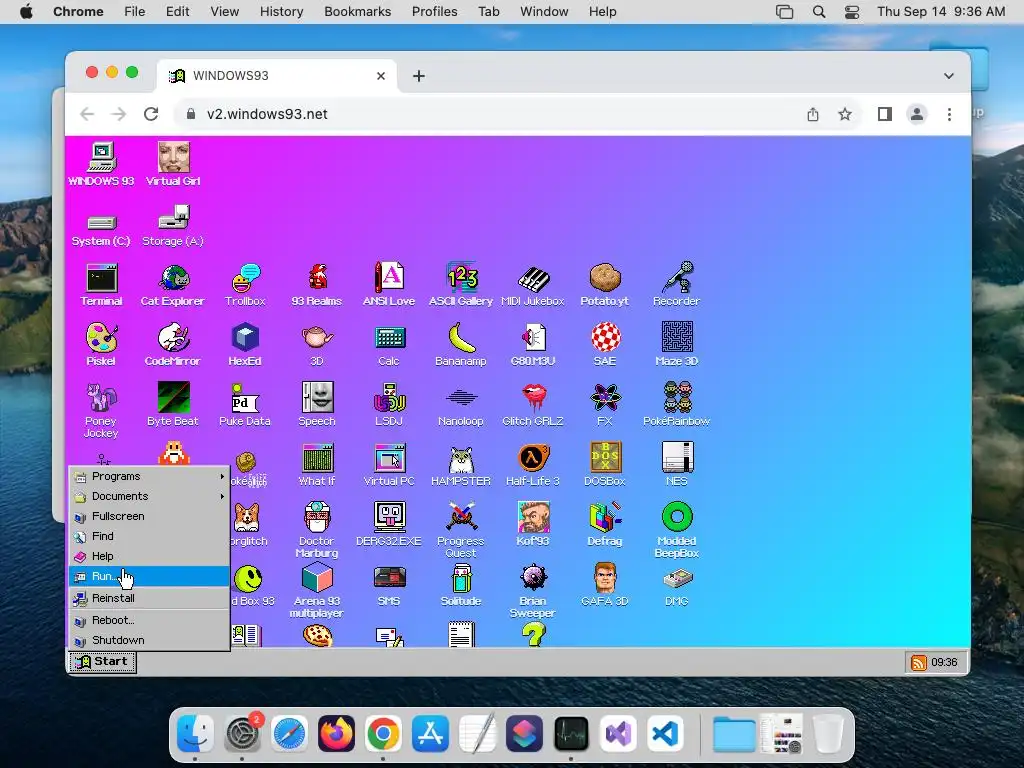This screenshot has height=768, width=1024.
Task: Open Bananamp banana icon
Action: [x=461, y=344]
